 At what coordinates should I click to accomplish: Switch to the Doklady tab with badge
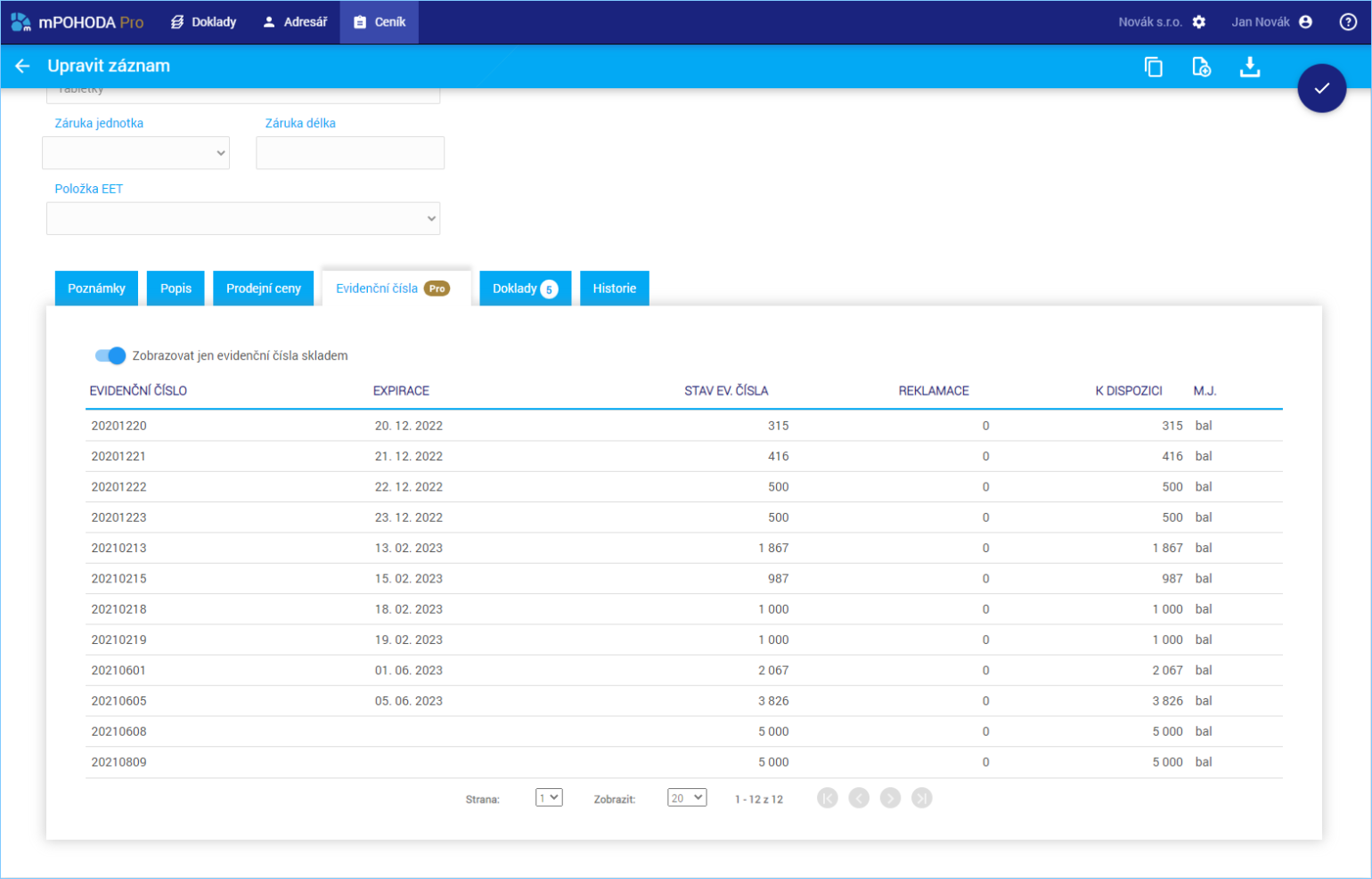click(525, 289)
